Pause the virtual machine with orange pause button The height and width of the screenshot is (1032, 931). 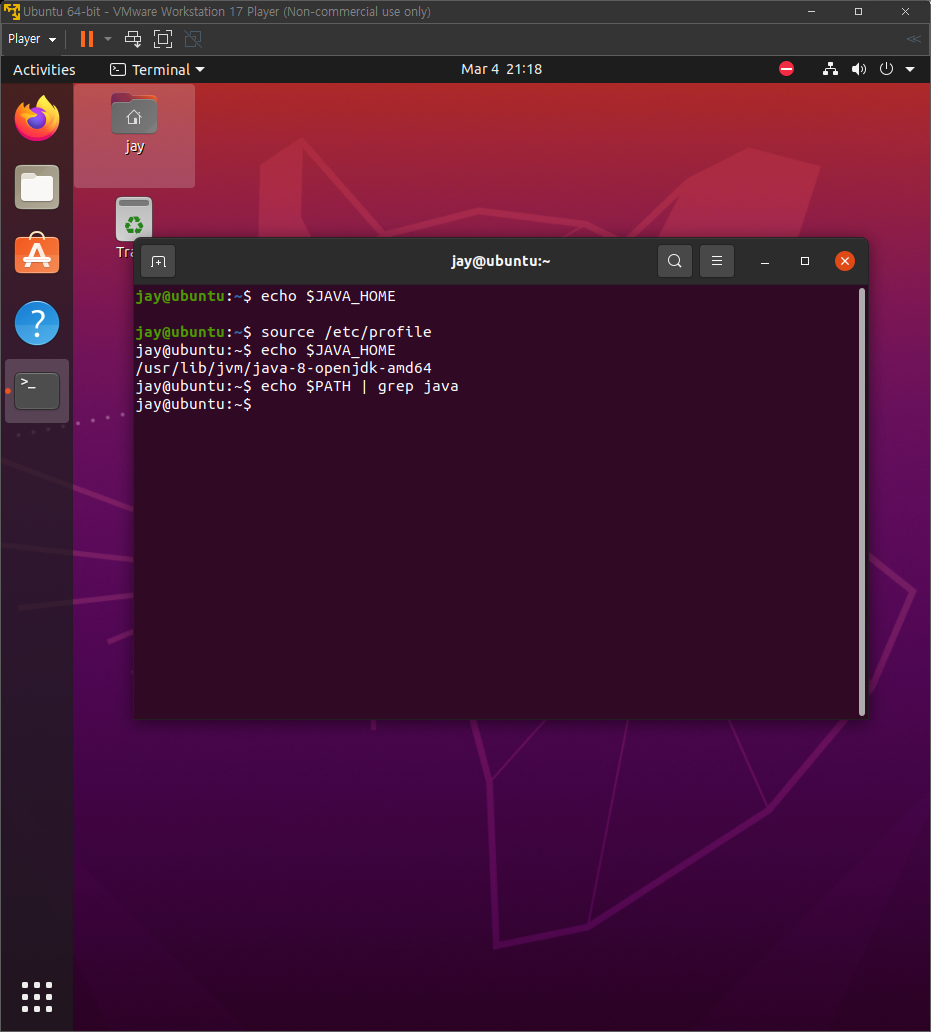click(87, 39)
